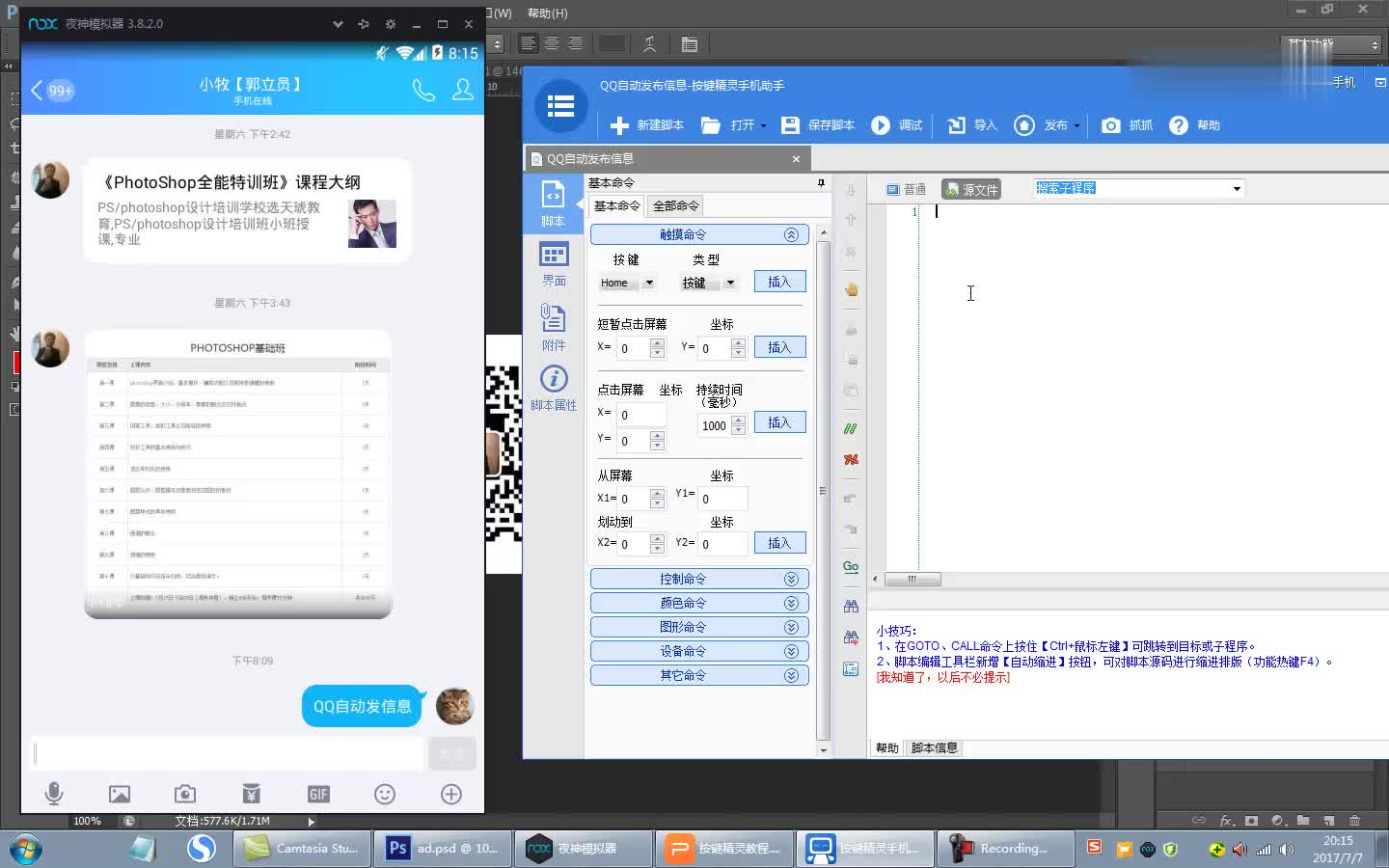Insert 点击屏幕 command via 插入
Viewport: 1389px width, 868px height.
(x=779, y=422)
